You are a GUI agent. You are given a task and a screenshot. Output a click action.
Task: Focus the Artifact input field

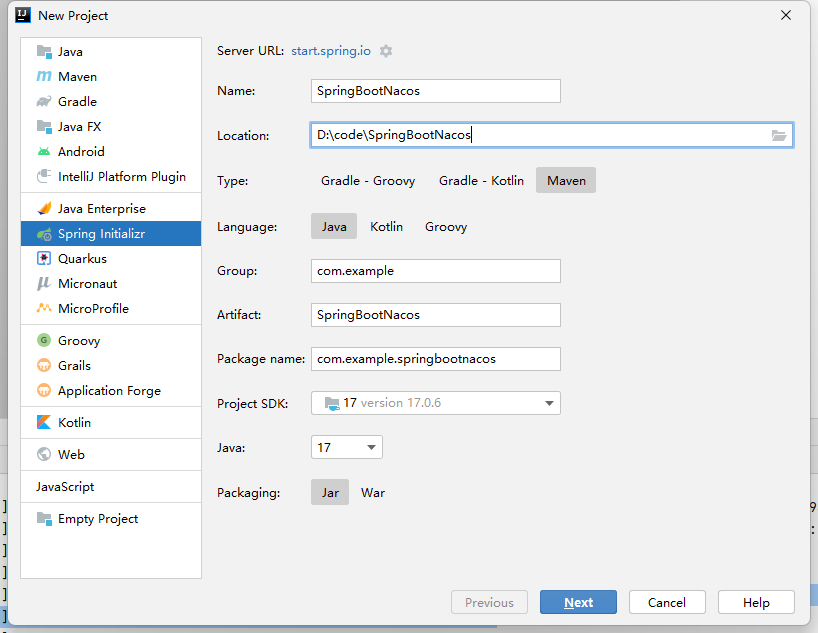click(436, 315)
